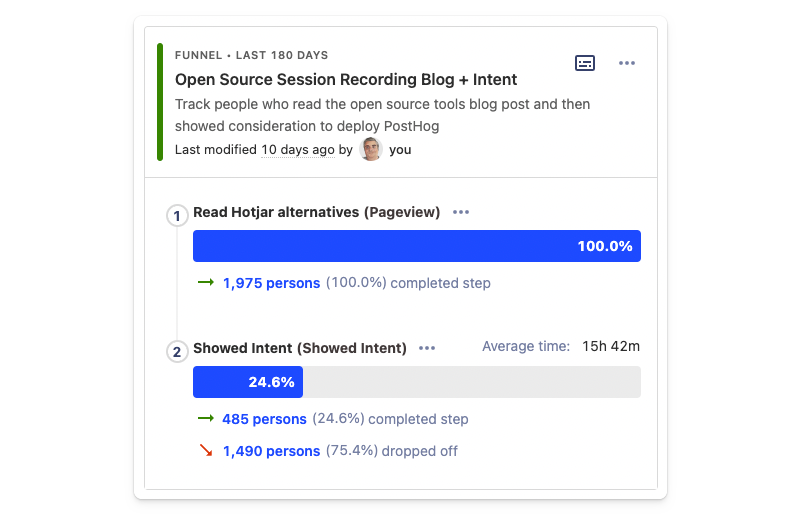Click the step 2 number circle
The width and height of the screenshot is (800, 515).
pos(178,351)
